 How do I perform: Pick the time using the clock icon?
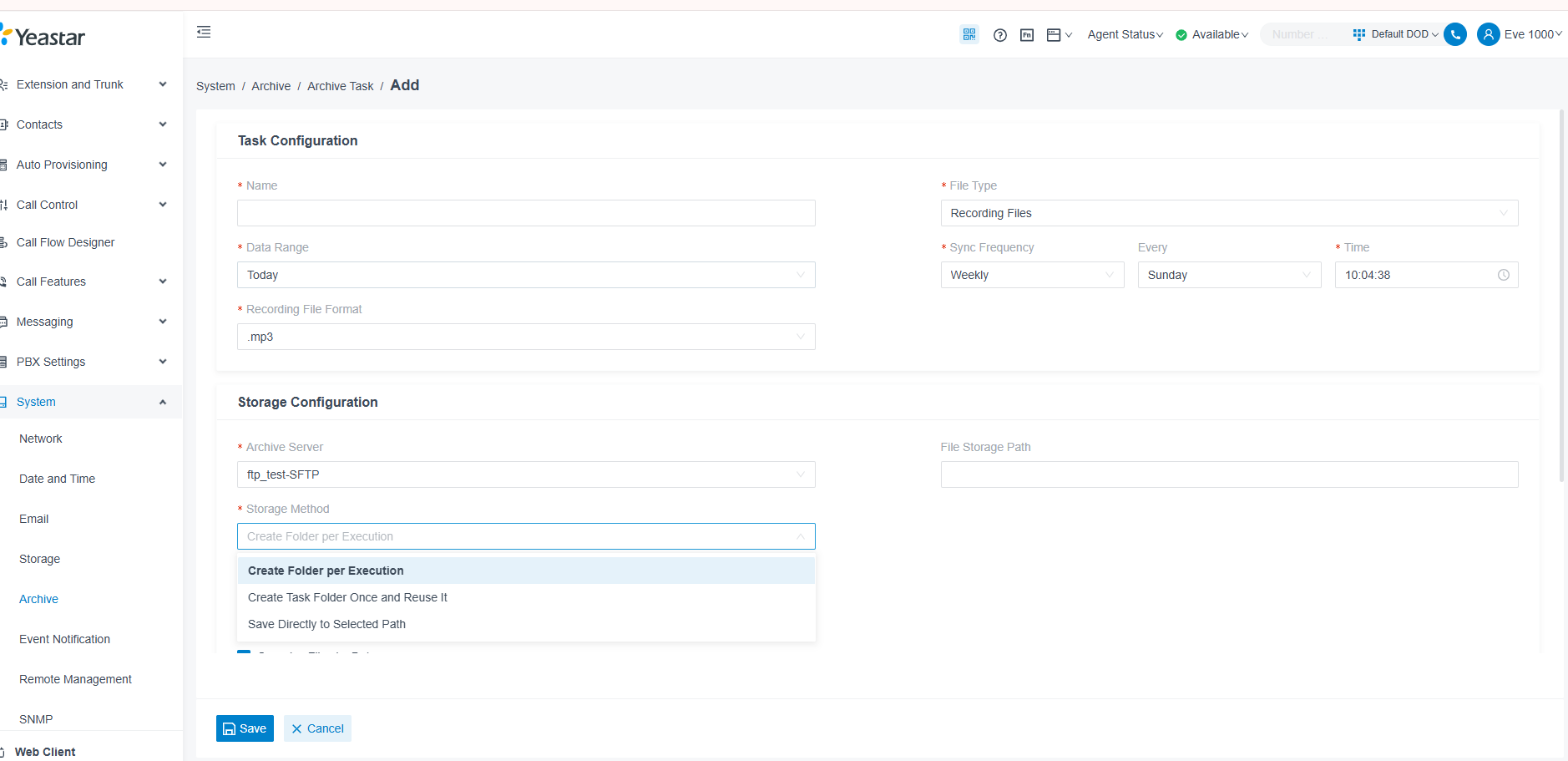click(1504, 275)
